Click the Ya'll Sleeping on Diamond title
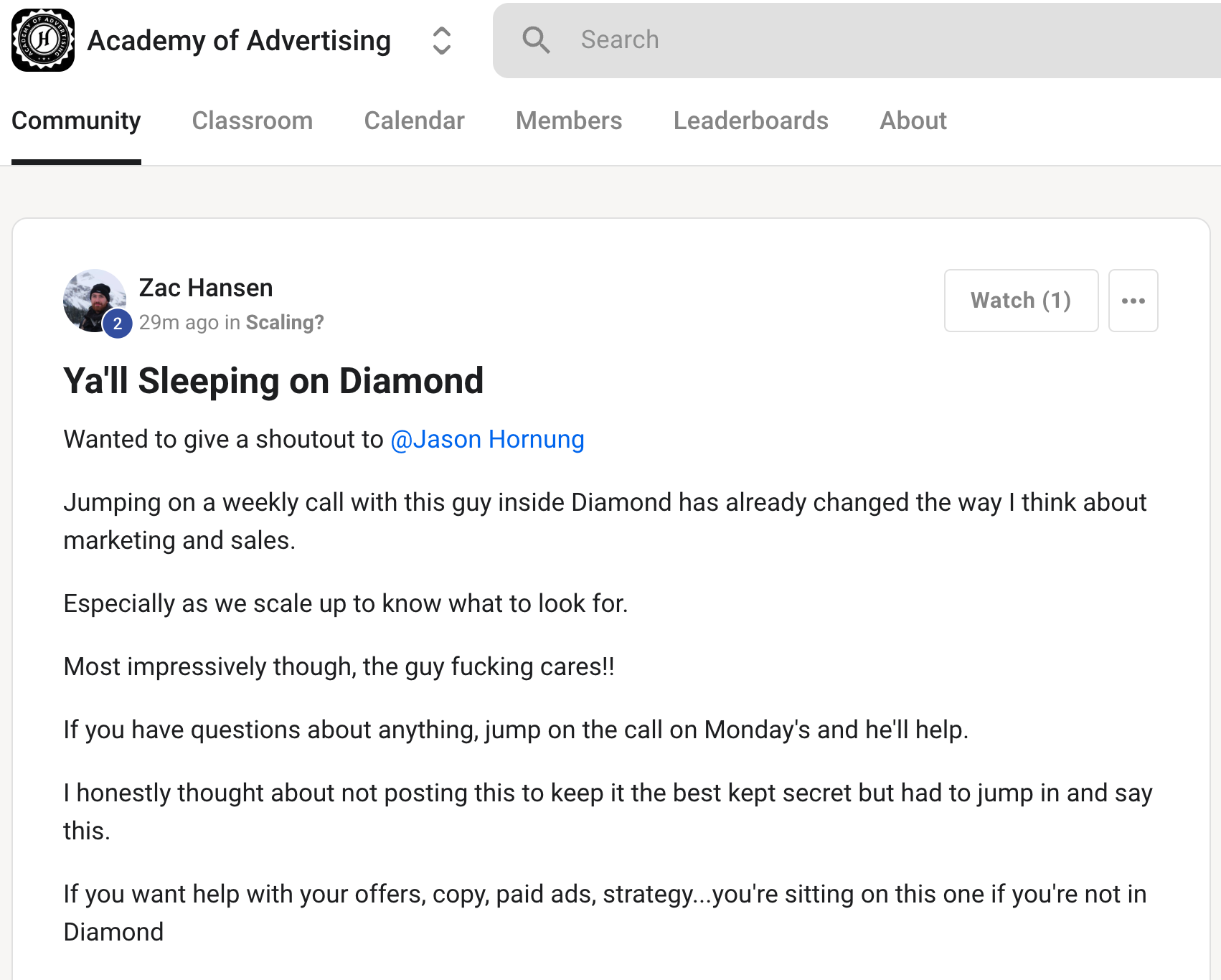 (273, 380)
